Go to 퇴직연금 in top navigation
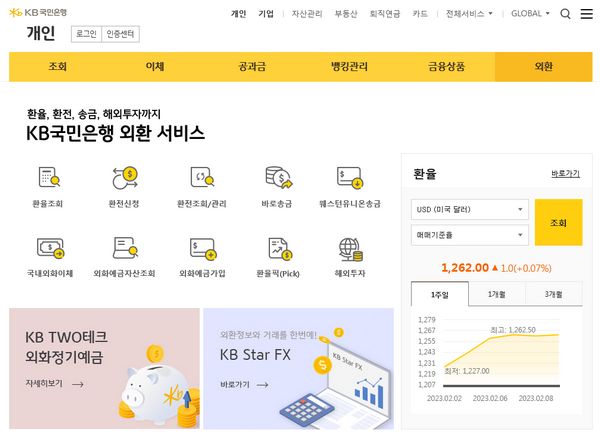The image size is (600, 441). [x=385, y=14]
